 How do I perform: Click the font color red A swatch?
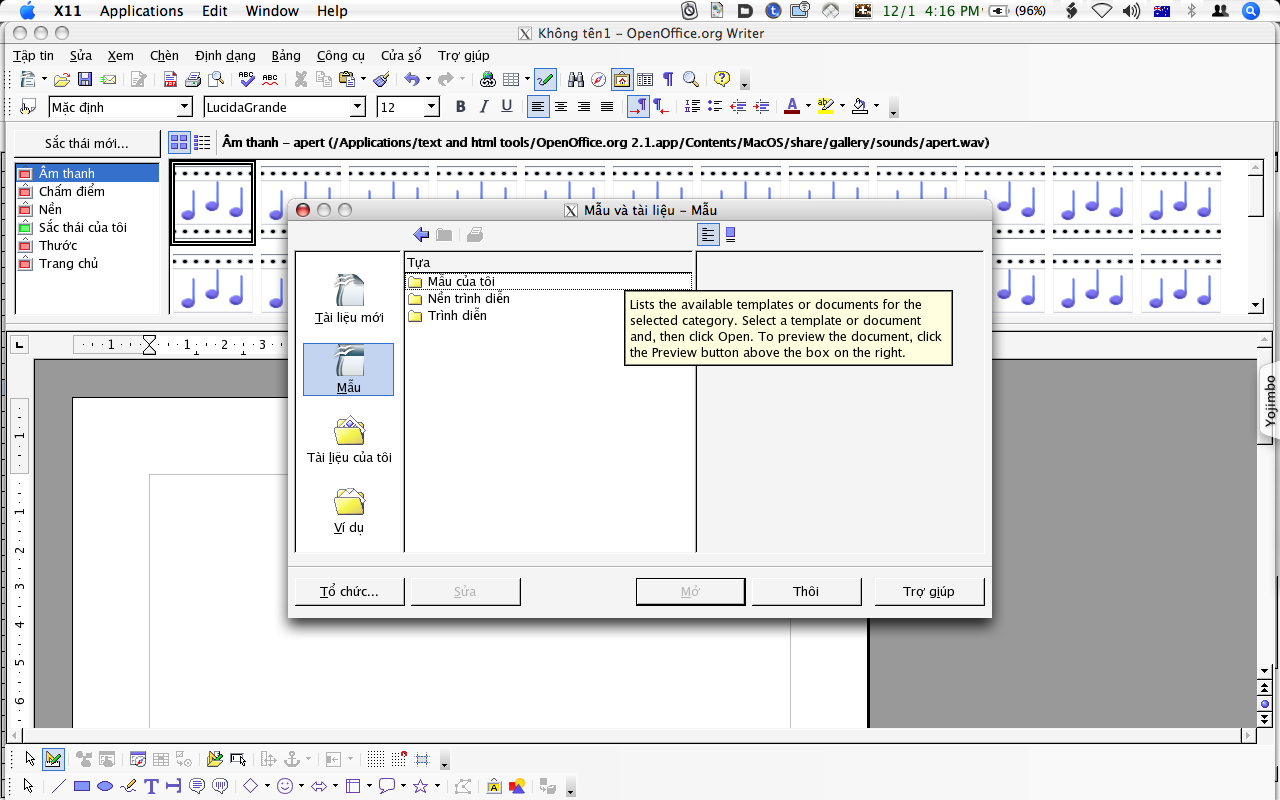click(x=793, y=107)
